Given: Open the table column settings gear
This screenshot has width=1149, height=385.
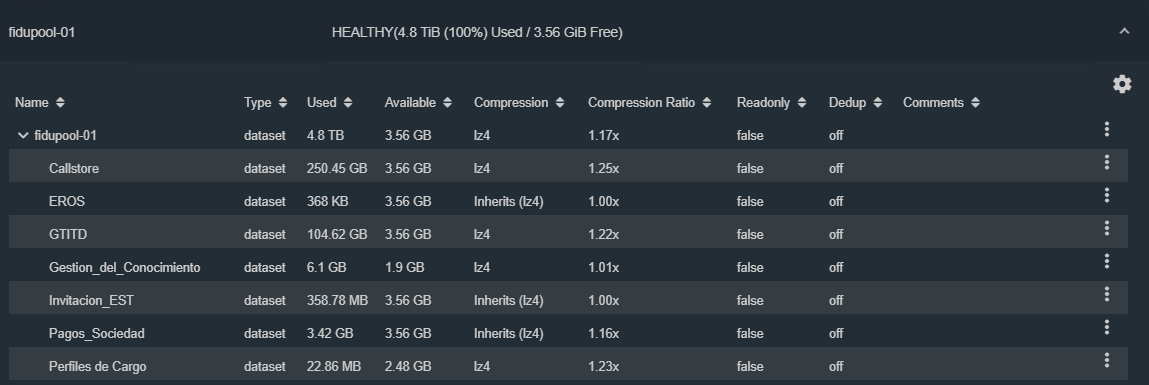Looking at the screenshot, I should tap(1122, 84).
